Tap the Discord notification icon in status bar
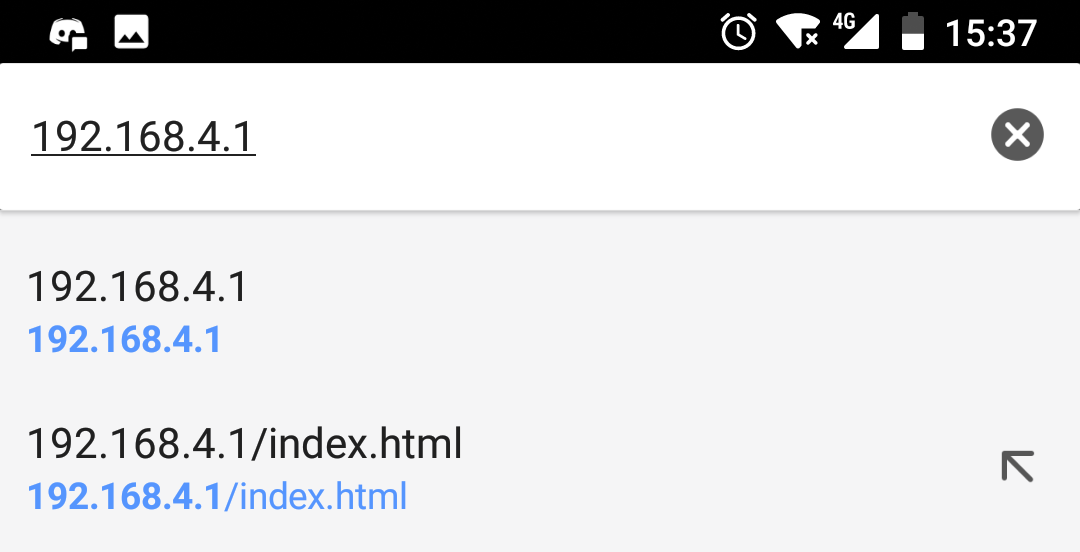Viewport: 1080px width, 552px height. tap(69, 33)
